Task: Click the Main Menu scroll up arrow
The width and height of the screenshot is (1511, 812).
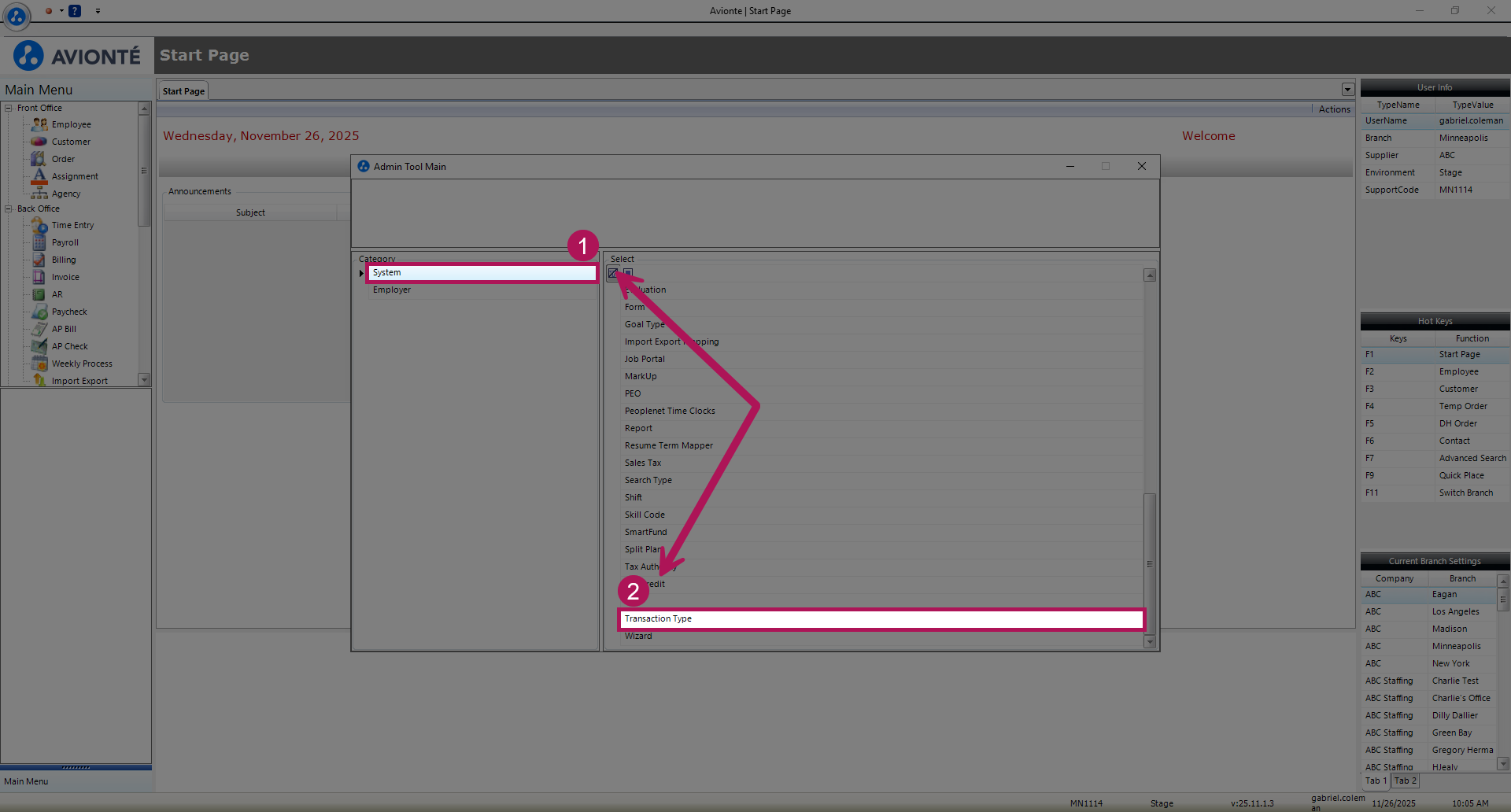Action: (144, 108)
